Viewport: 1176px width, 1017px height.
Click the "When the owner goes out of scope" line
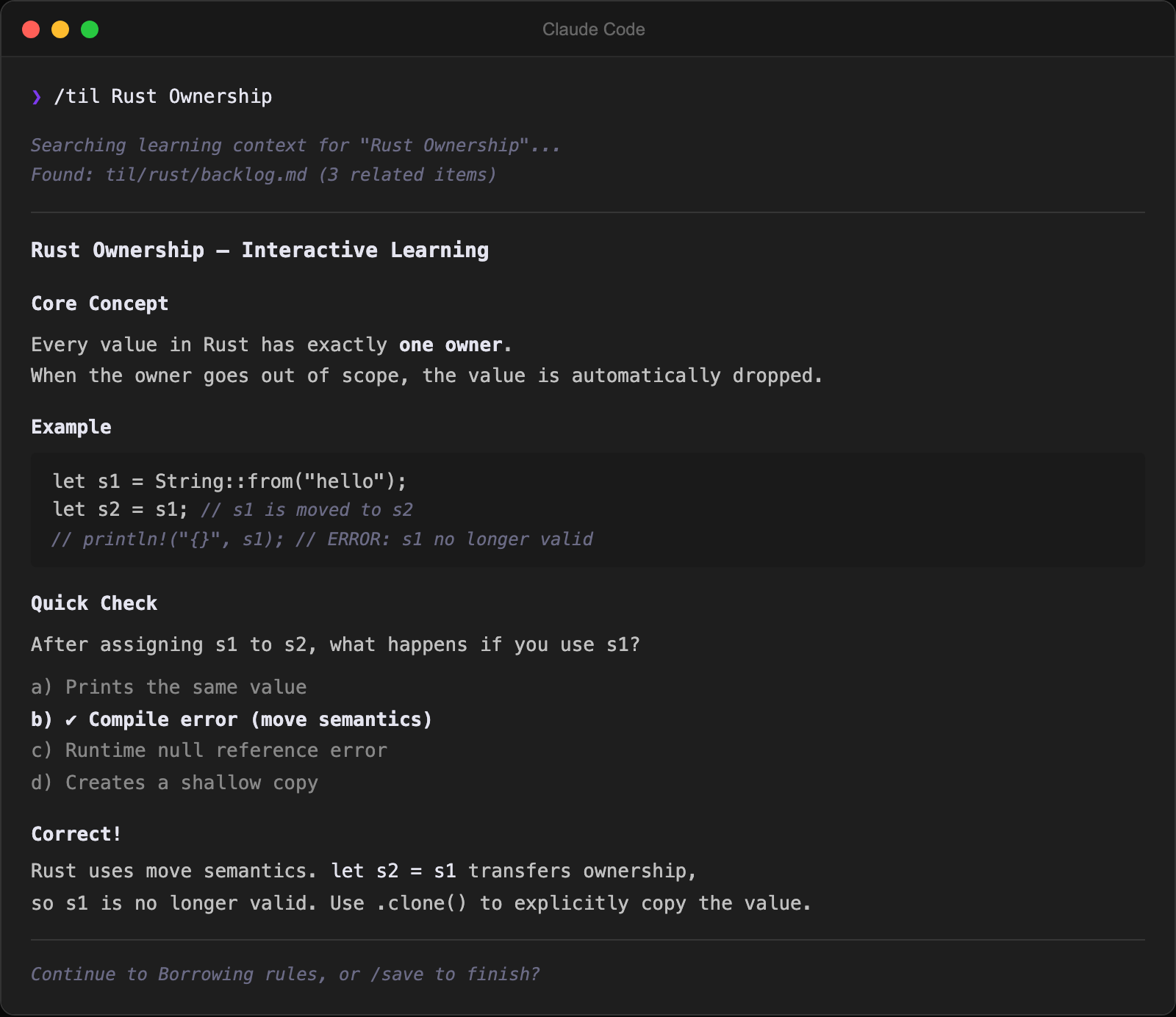[426, 375]
